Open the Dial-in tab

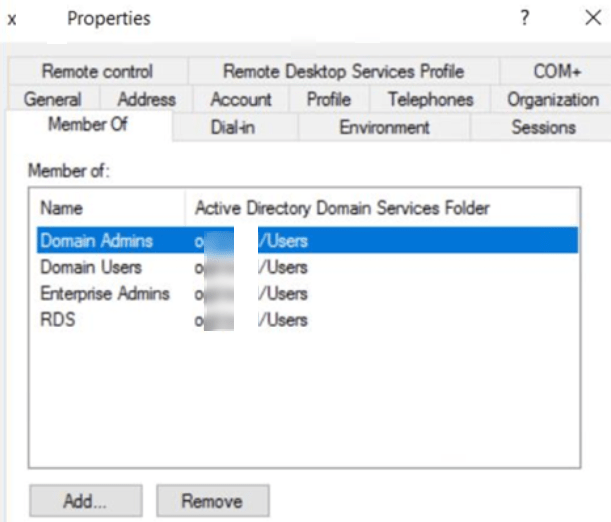click(x=234, y=128)
